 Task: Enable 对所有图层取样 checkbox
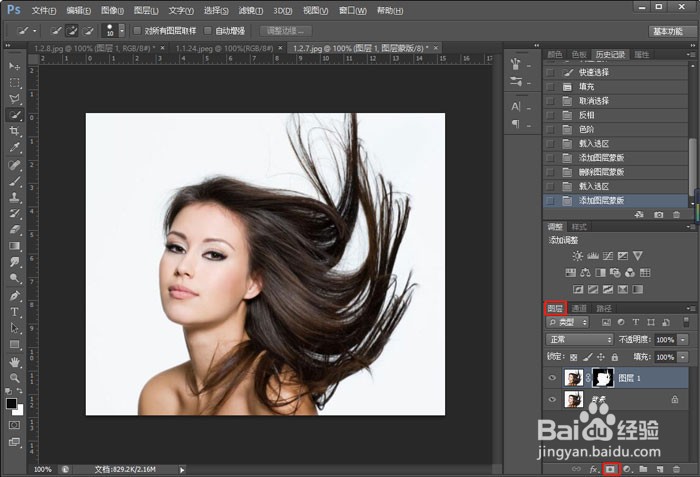click(138, 30)
